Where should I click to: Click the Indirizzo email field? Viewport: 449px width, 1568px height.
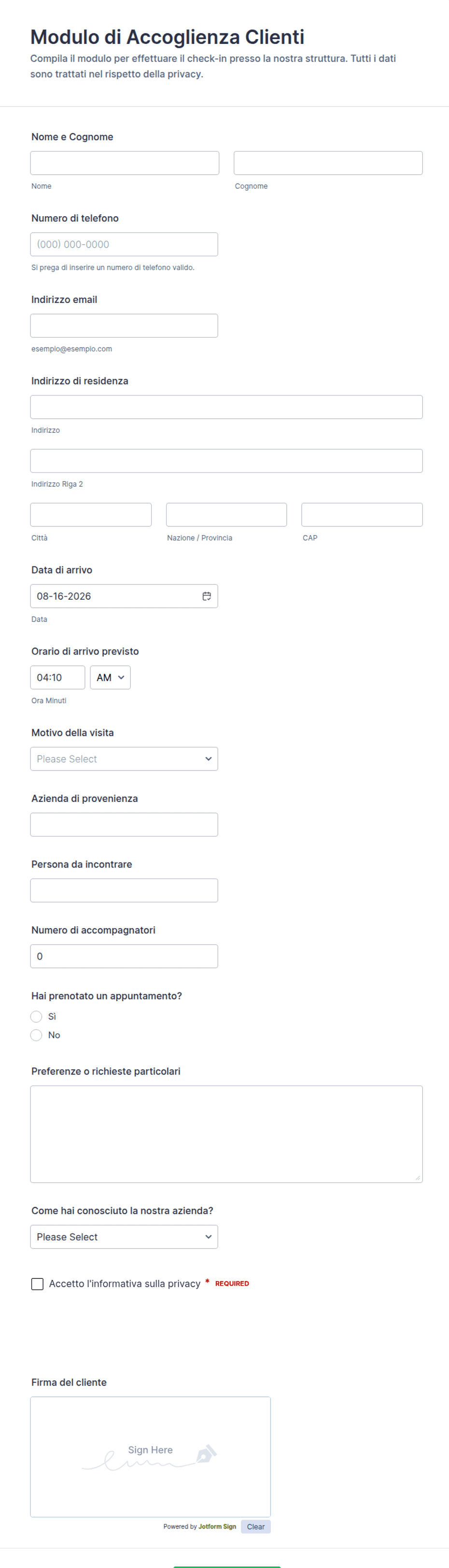124,326
